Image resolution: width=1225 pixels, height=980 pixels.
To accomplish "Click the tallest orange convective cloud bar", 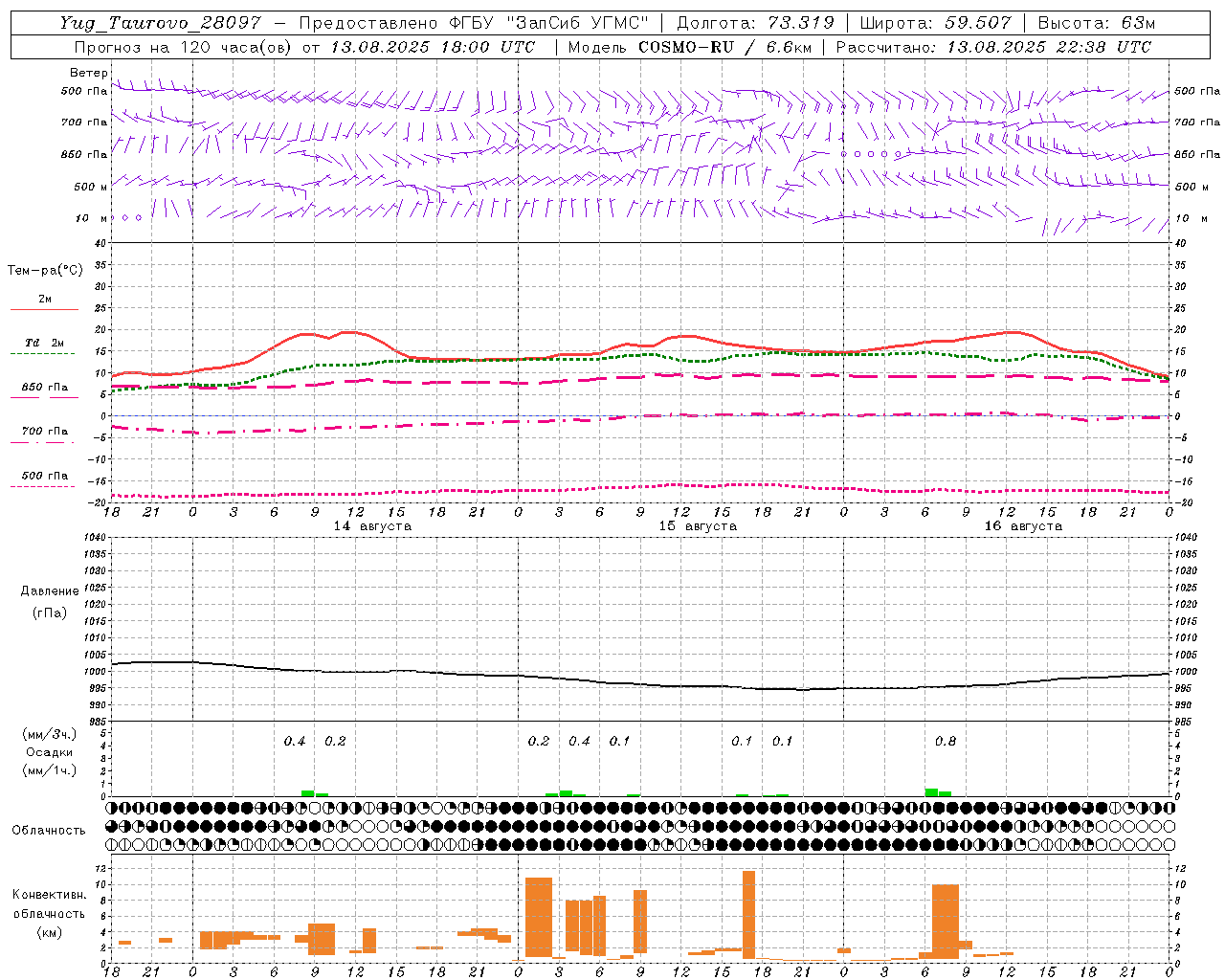I will 748,915.
